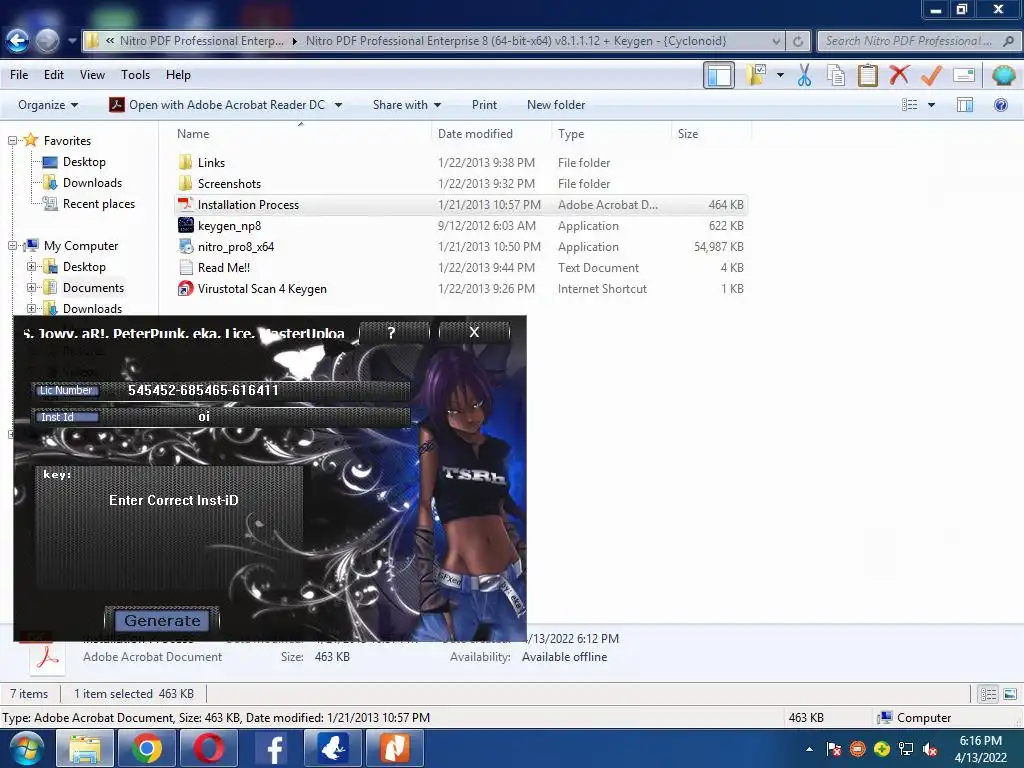1024x768 pixels.
Task: Select the Screenshots folder
Action: tap(229, 184)
